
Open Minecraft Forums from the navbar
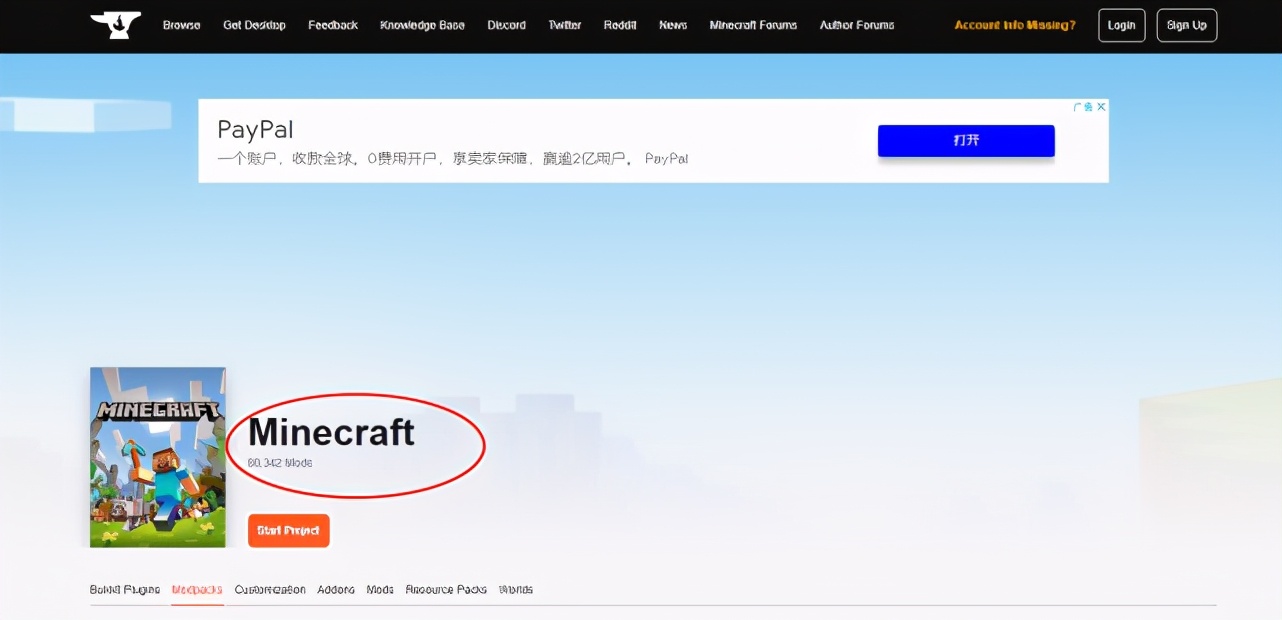[x=753, y=25]
